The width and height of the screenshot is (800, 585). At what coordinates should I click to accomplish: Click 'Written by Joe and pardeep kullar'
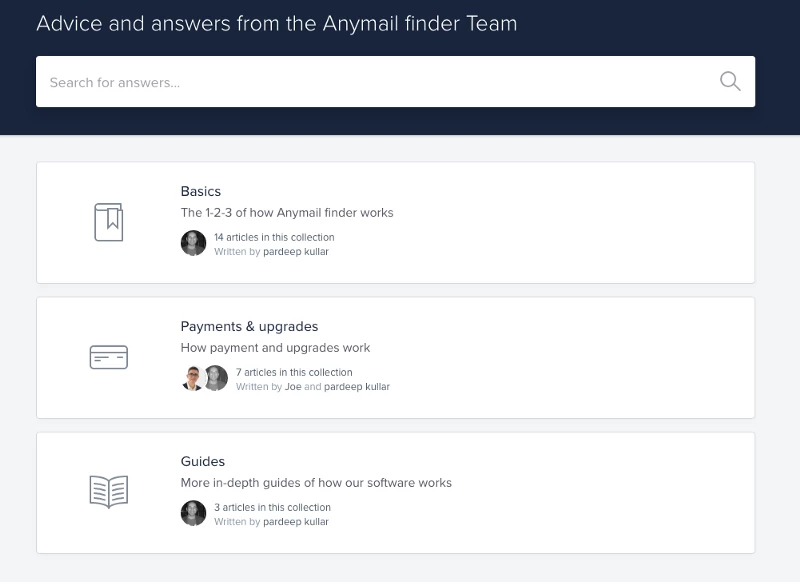(x=313, y=387)
